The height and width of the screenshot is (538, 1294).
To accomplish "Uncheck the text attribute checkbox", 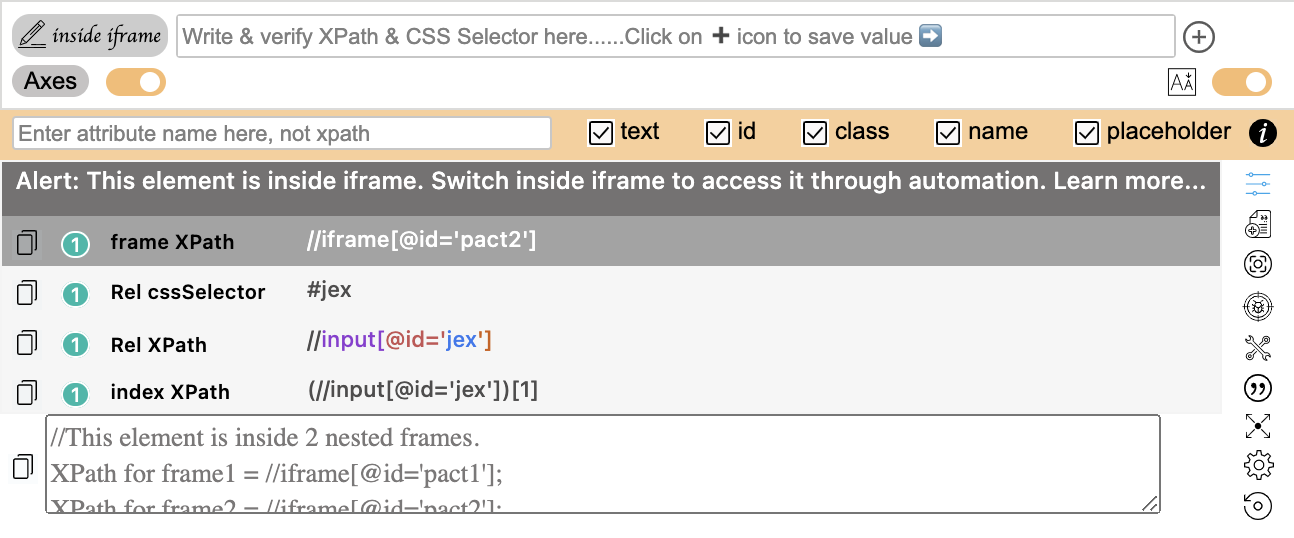I will 601,132.
